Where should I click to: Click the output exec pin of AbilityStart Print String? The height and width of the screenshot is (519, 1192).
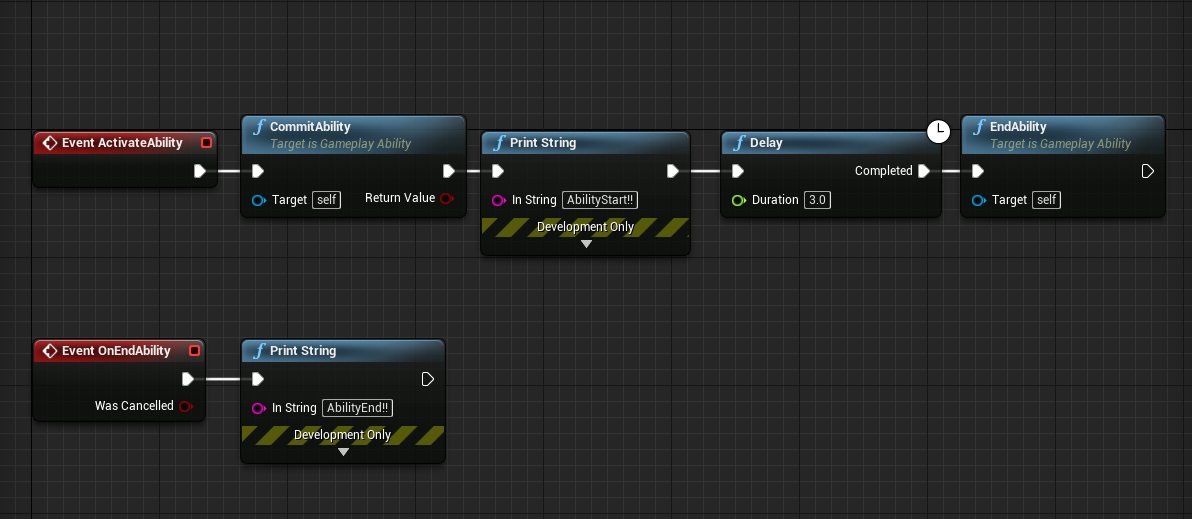click(673, 171)
